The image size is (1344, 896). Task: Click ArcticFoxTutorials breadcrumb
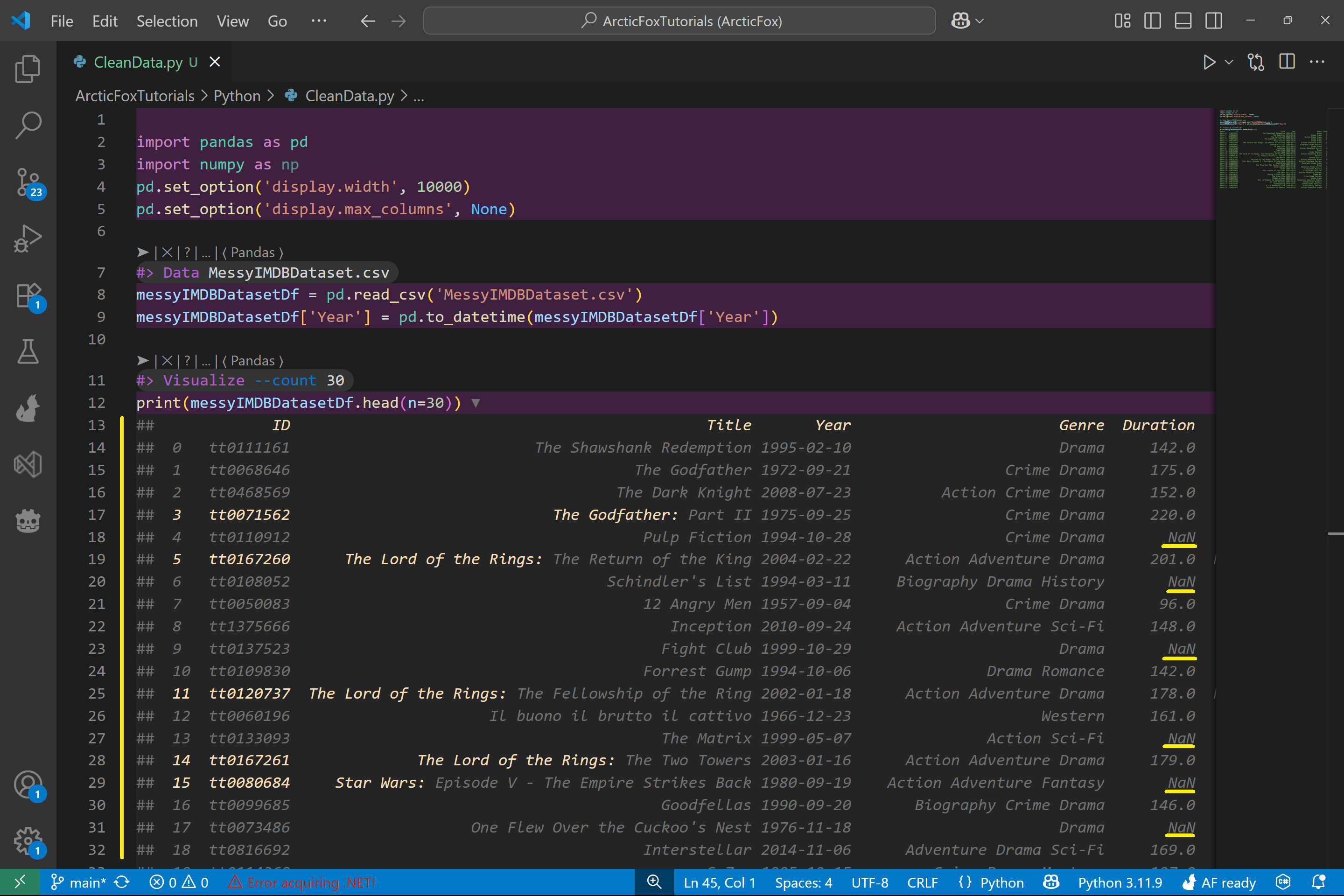[x=135, y=96]
